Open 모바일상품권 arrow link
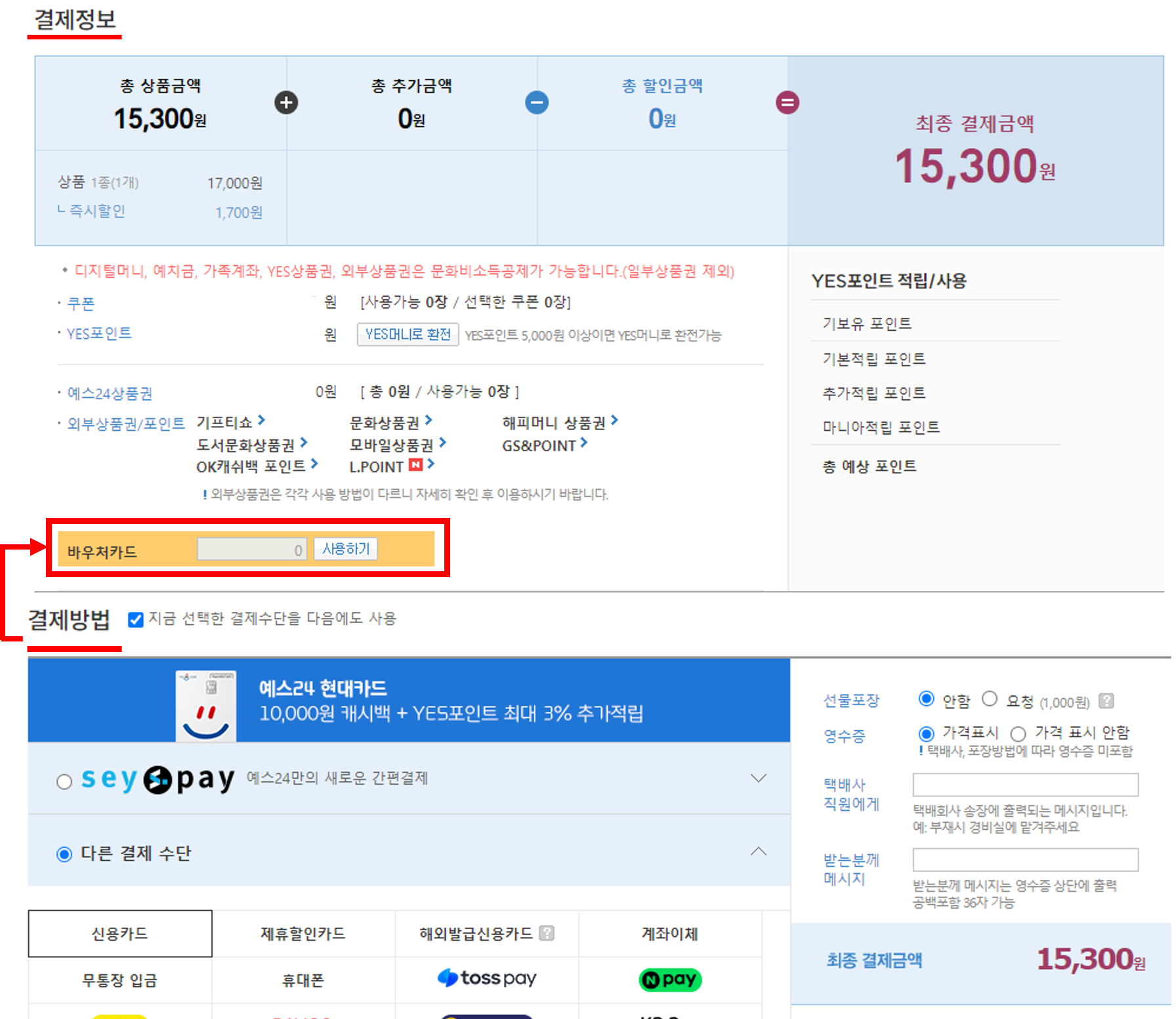This screenshot has height=1019, width=1176. point(443,443)
